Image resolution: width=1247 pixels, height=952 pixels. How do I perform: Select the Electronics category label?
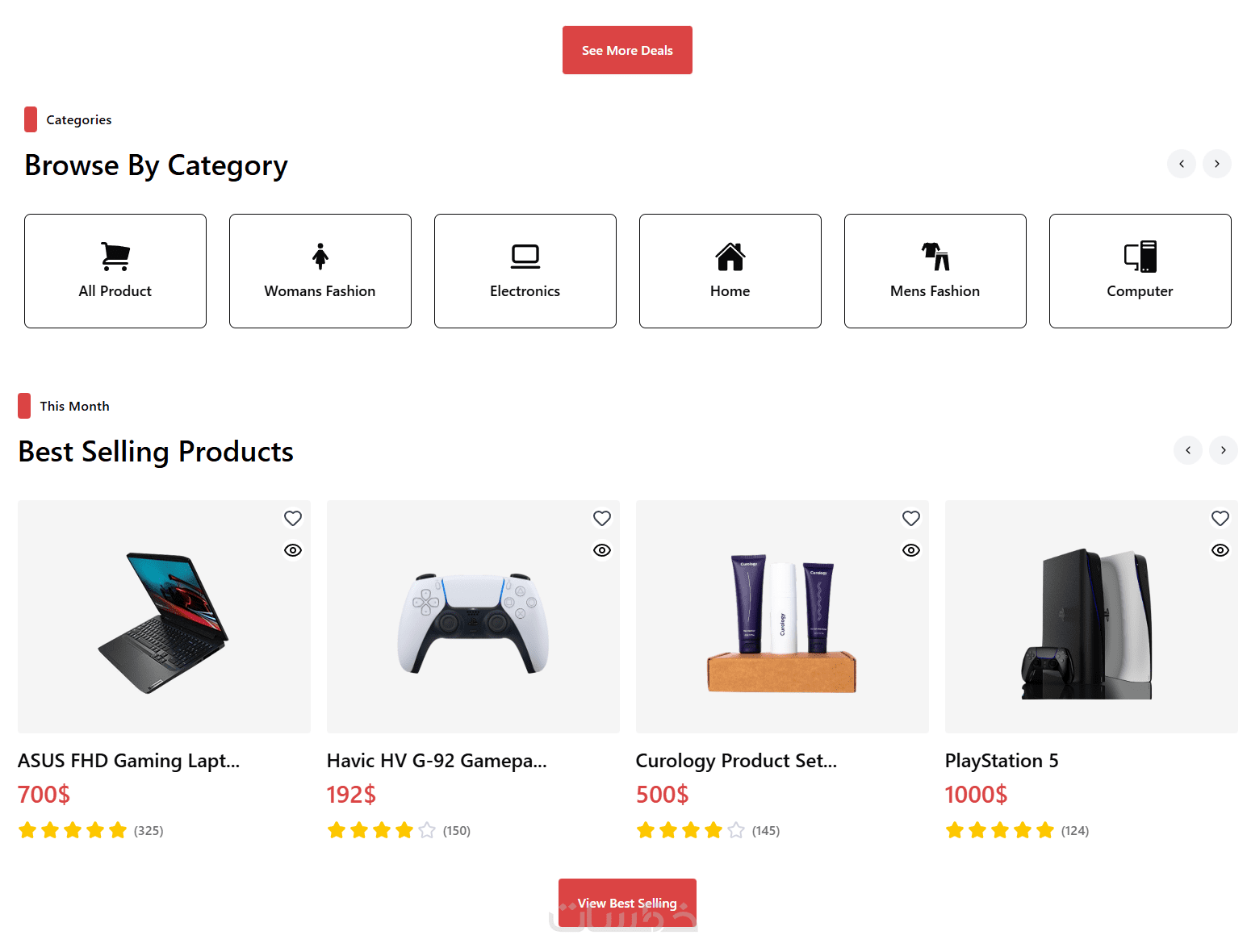click(525, 291)
